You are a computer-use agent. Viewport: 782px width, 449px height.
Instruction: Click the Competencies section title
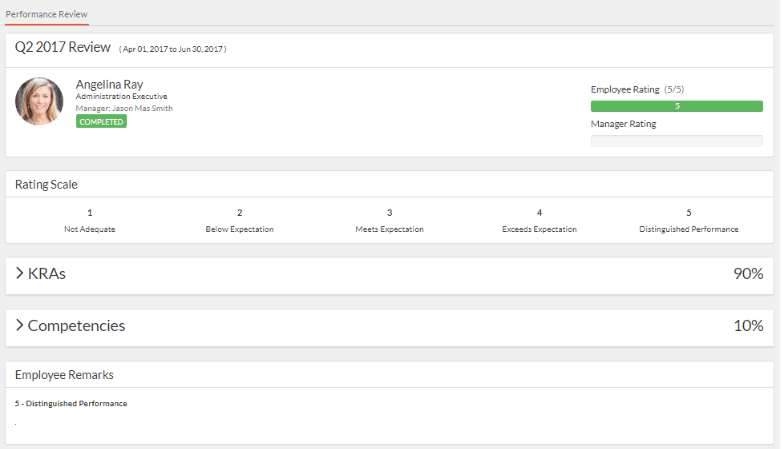[x=76, y=325]
